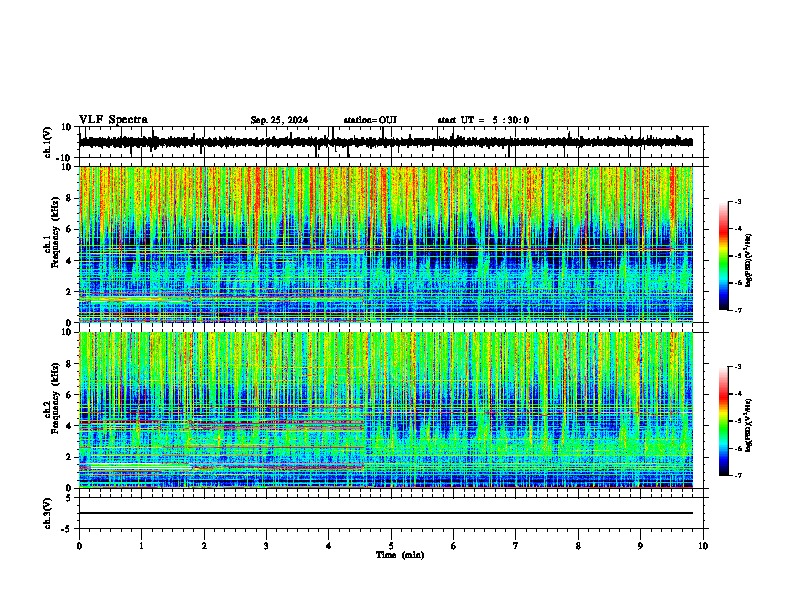
Task: Click the "8" tick on ch.1 frequency axis
Action: (x=70, y=198)
